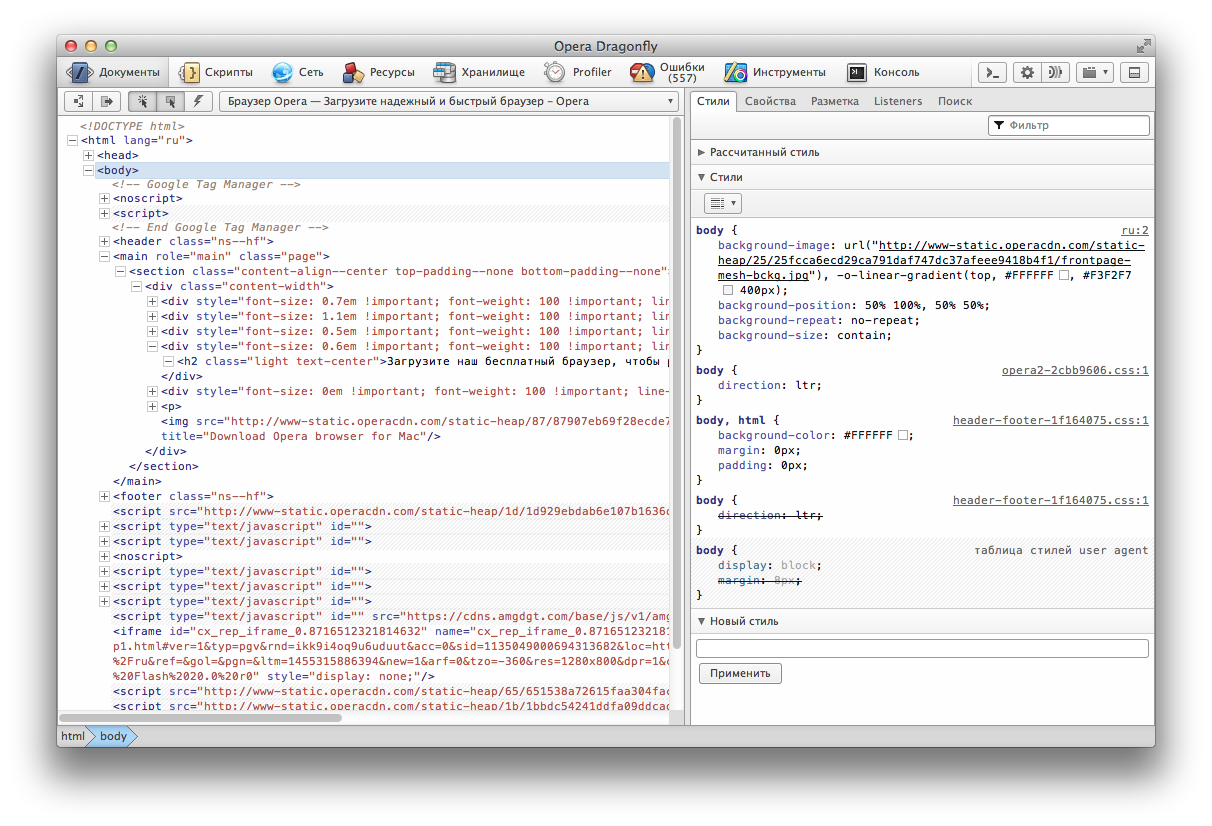This screenshot has height=826, width=1212.
Task: Click the color swatch next to #F3F2F7
Action: [x=728, y=289]
